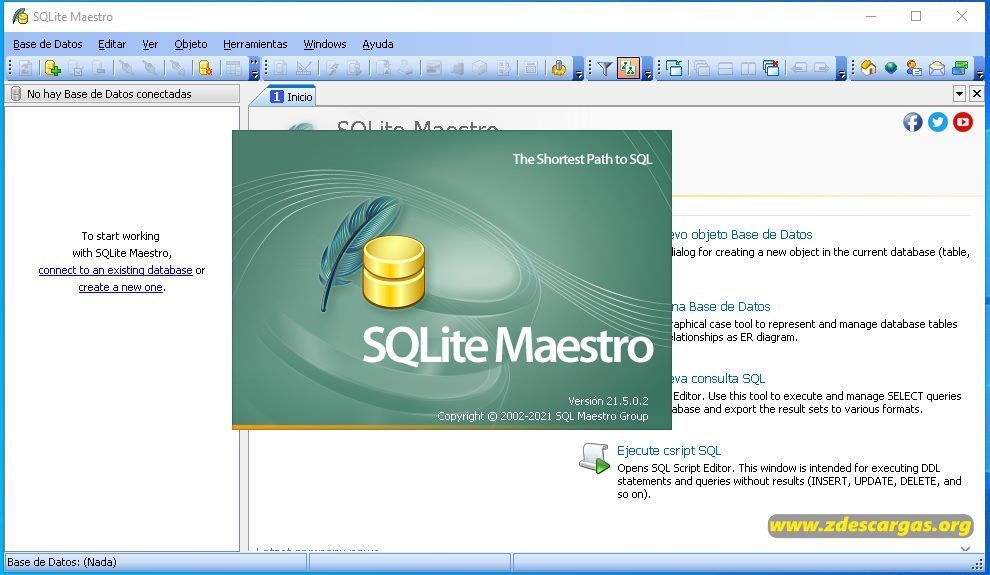
Task: Toggle the highlighted tree view mode button
Action: 628,68
